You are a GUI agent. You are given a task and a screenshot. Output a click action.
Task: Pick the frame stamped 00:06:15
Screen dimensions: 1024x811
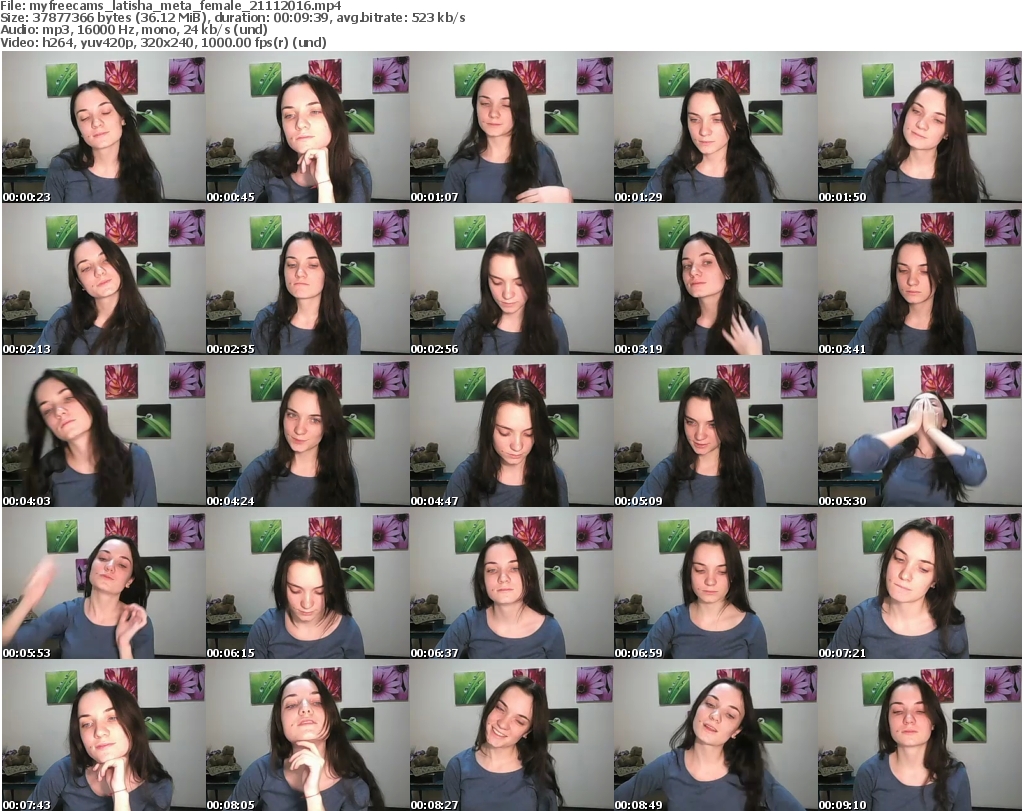point(308,583)
